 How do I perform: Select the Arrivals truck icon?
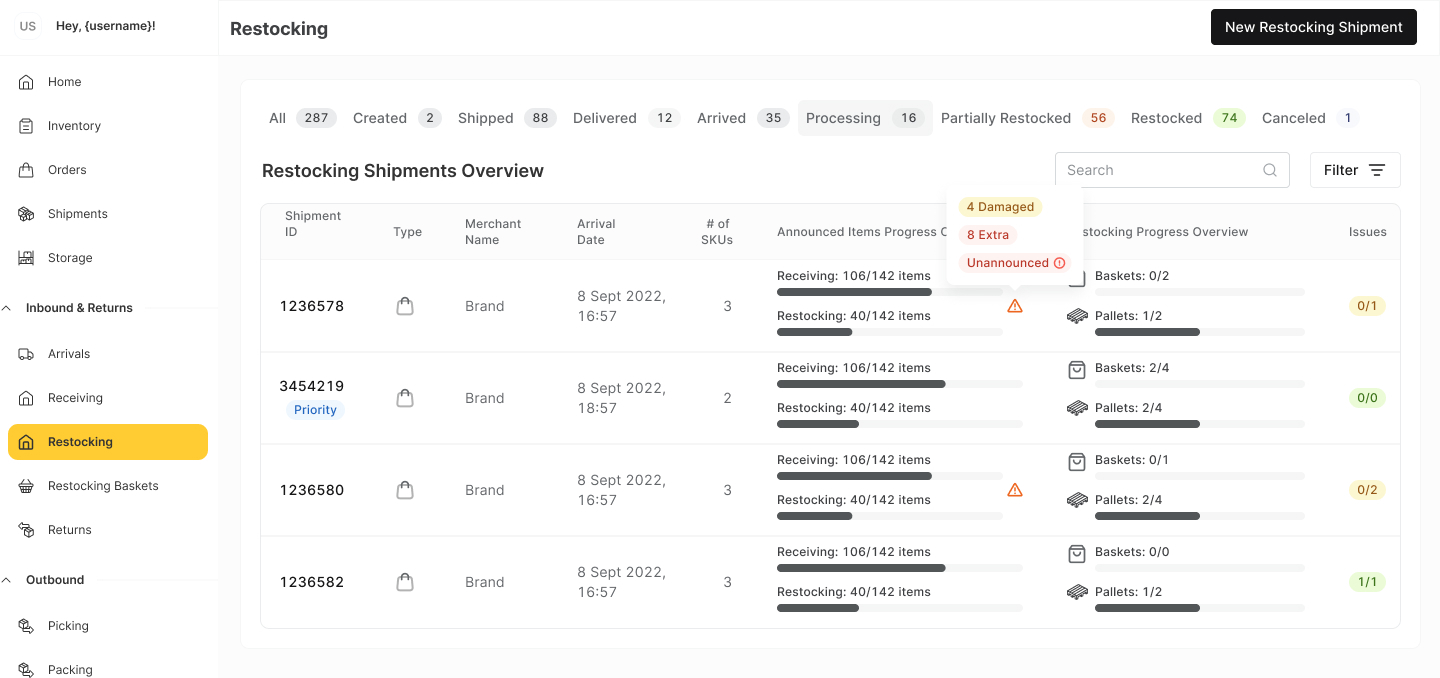[x=27, y=354]
